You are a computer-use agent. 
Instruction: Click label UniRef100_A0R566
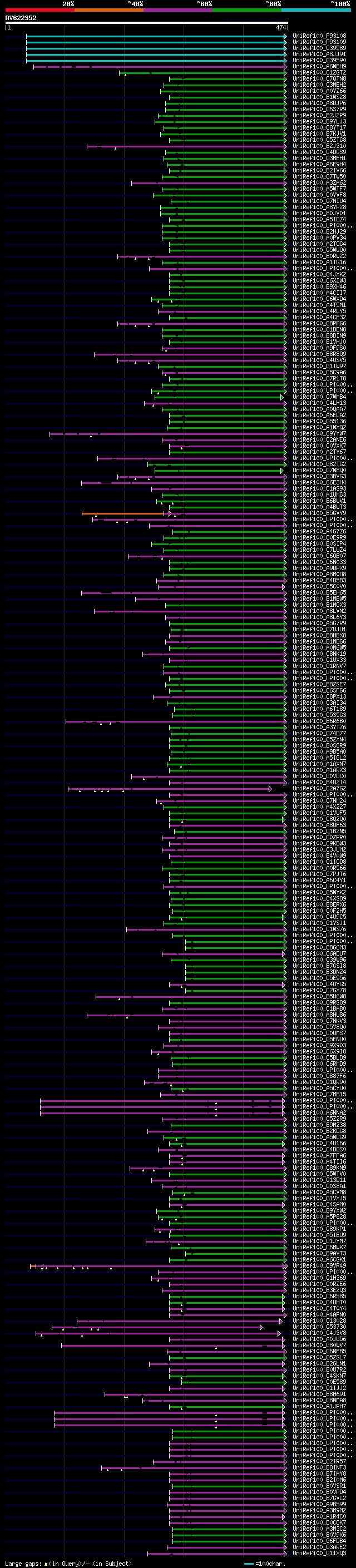[319, 868]
